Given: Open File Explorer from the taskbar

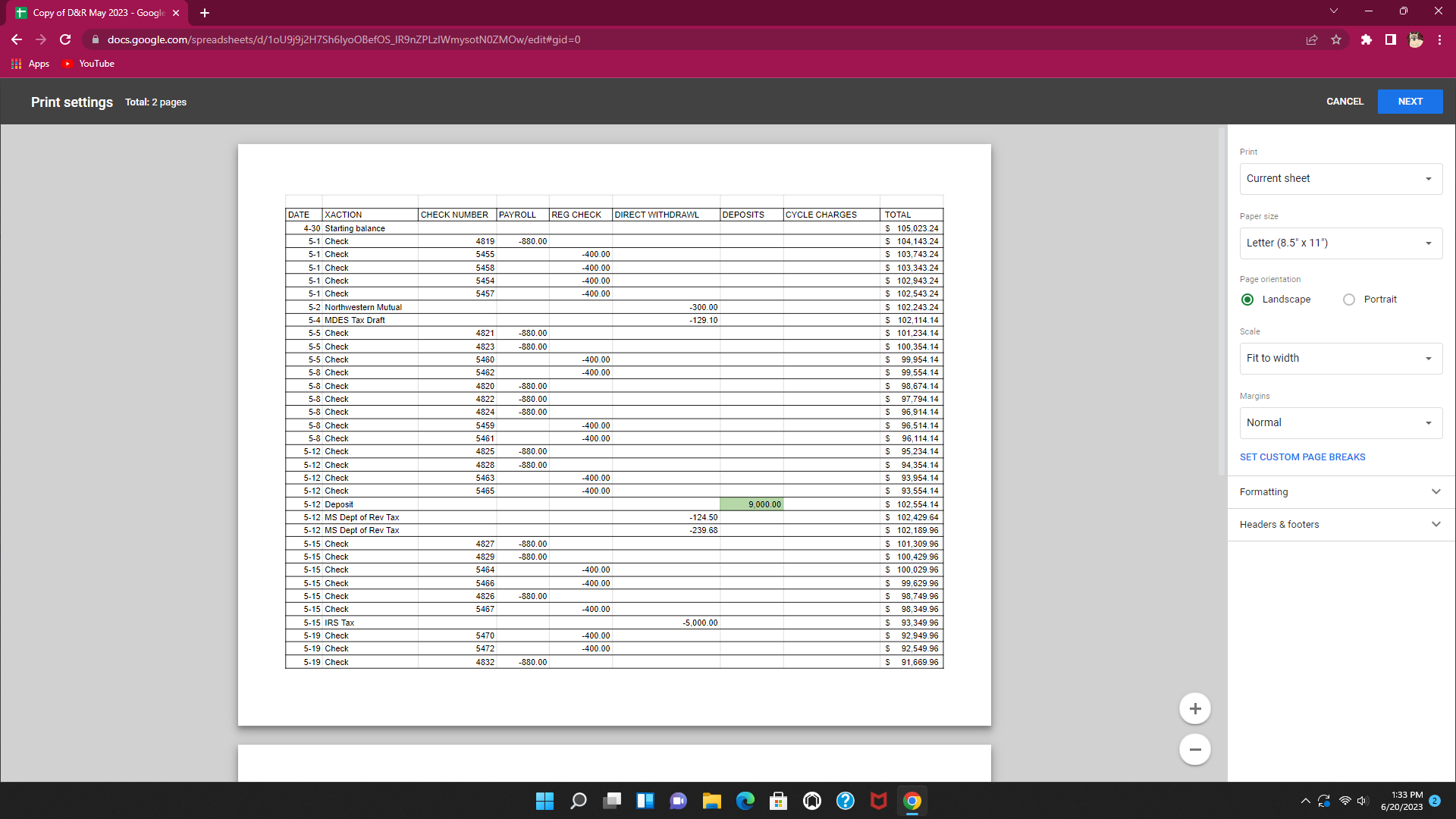Looking at the screenshot, I should (711, 801).
